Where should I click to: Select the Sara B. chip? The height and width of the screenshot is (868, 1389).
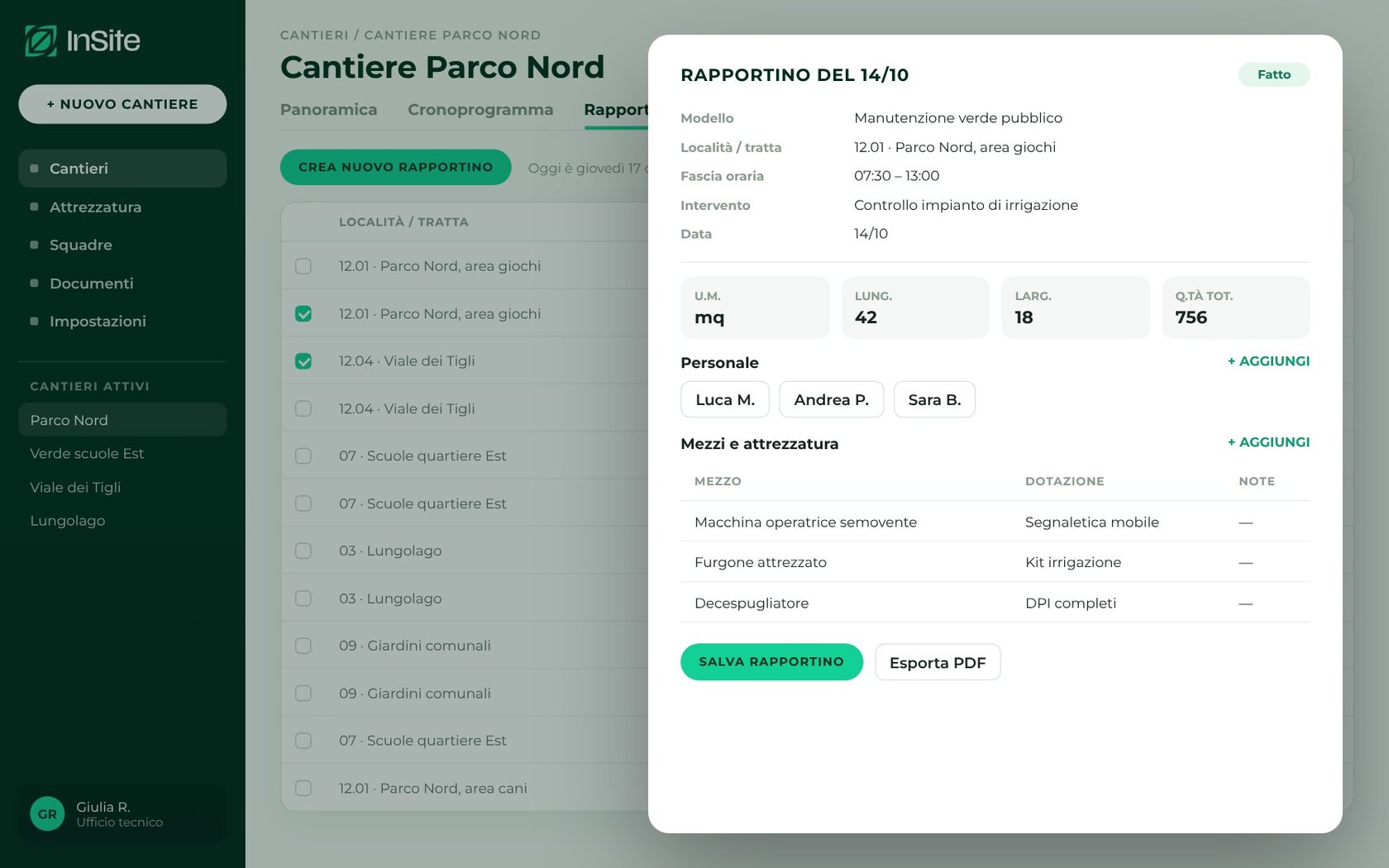934,400
